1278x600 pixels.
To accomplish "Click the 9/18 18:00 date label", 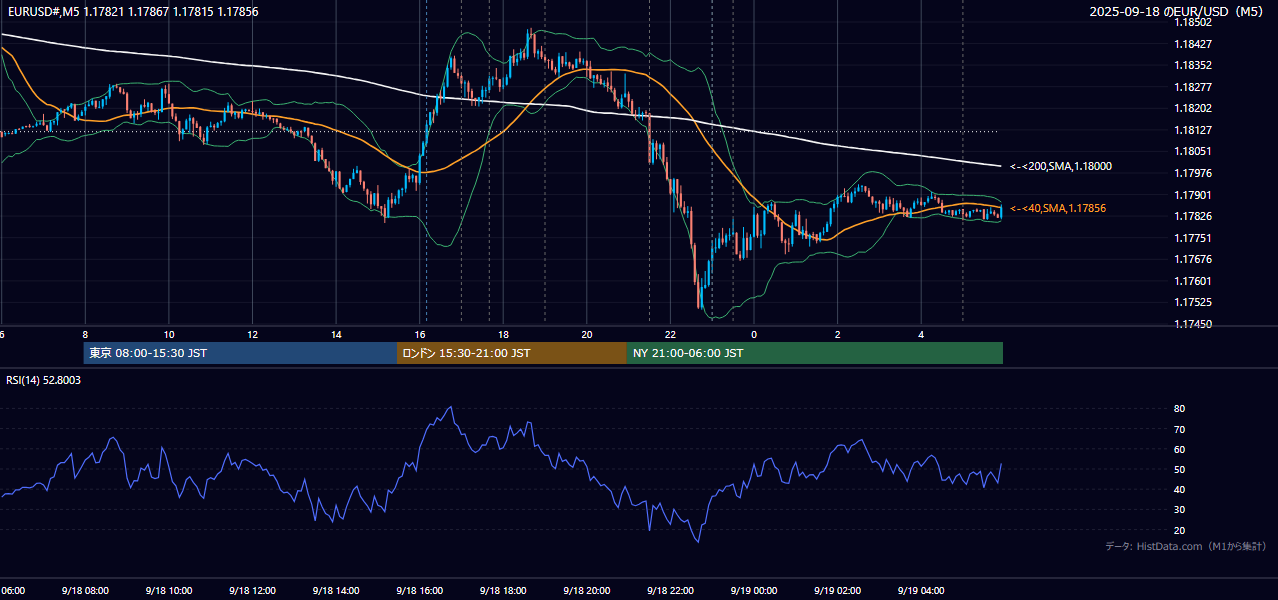I will coord(503,590).
